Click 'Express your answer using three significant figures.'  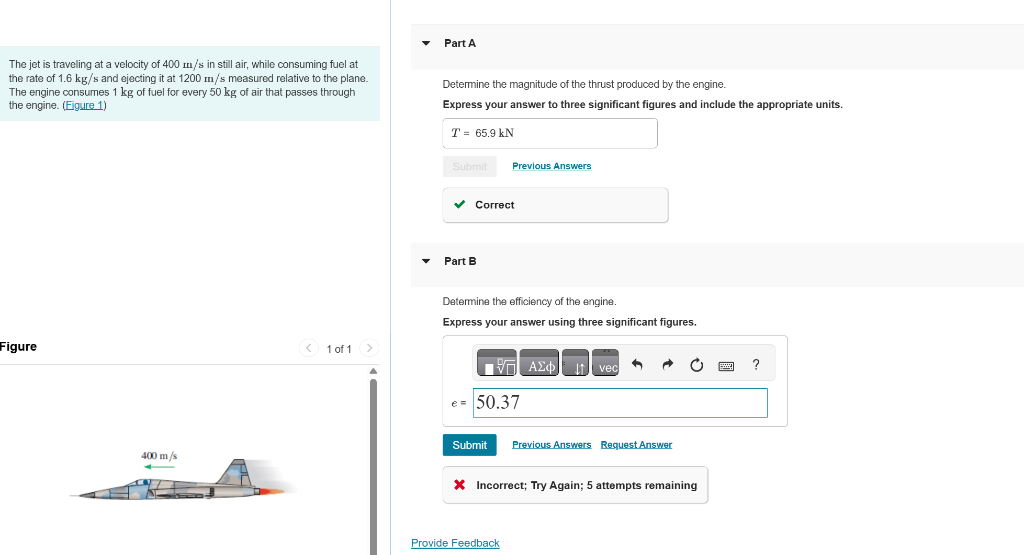pyautogui.click(x=569, y=322)
